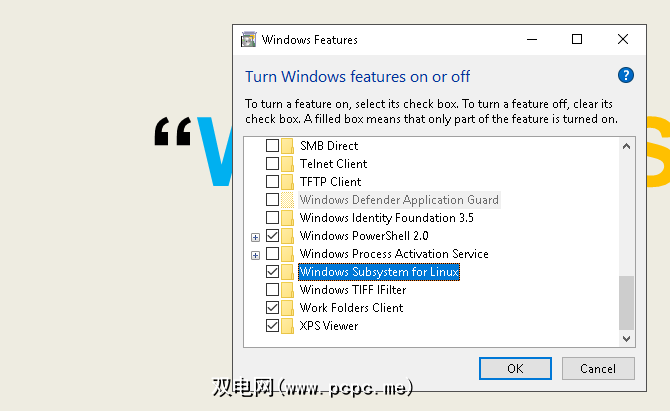This screenshot has width=670, height=411.
Task: Click the Windows PowerShell 2.0 folder icon
Action: pos(288,236)
